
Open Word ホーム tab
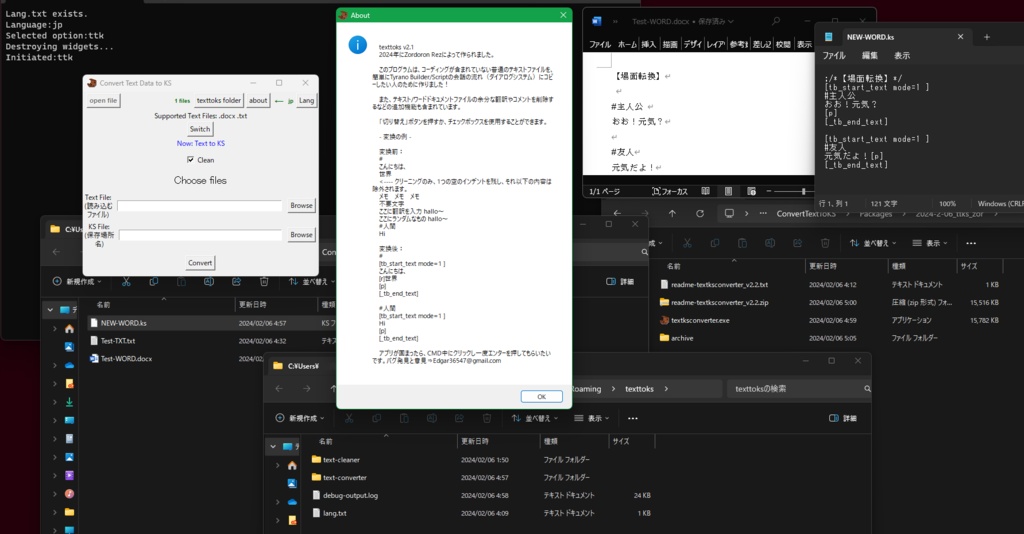(x=627, y=44)
